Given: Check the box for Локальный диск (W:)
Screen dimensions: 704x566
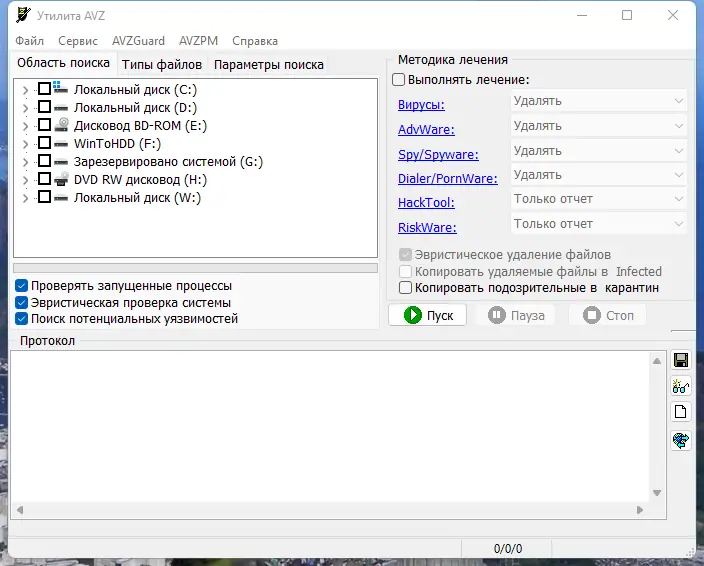Looking at the screenshot, I should click(44, 196).
